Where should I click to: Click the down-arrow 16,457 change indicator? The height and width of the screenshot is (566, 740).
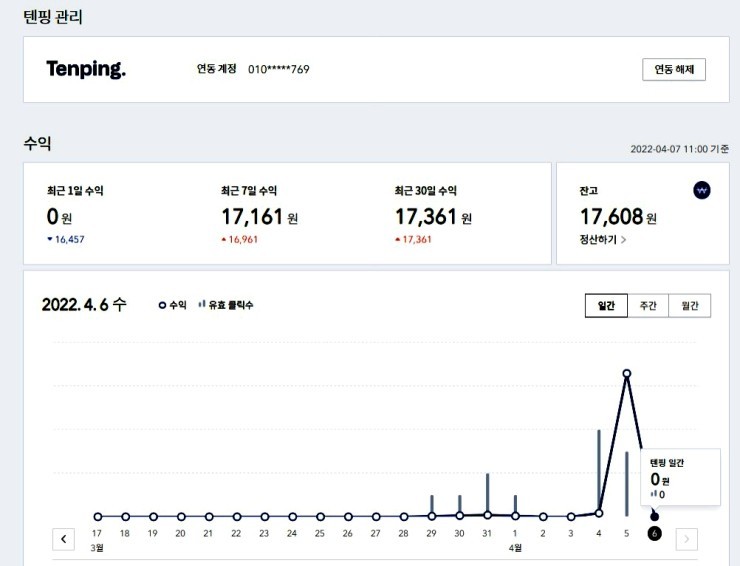[x=66, y=239]
